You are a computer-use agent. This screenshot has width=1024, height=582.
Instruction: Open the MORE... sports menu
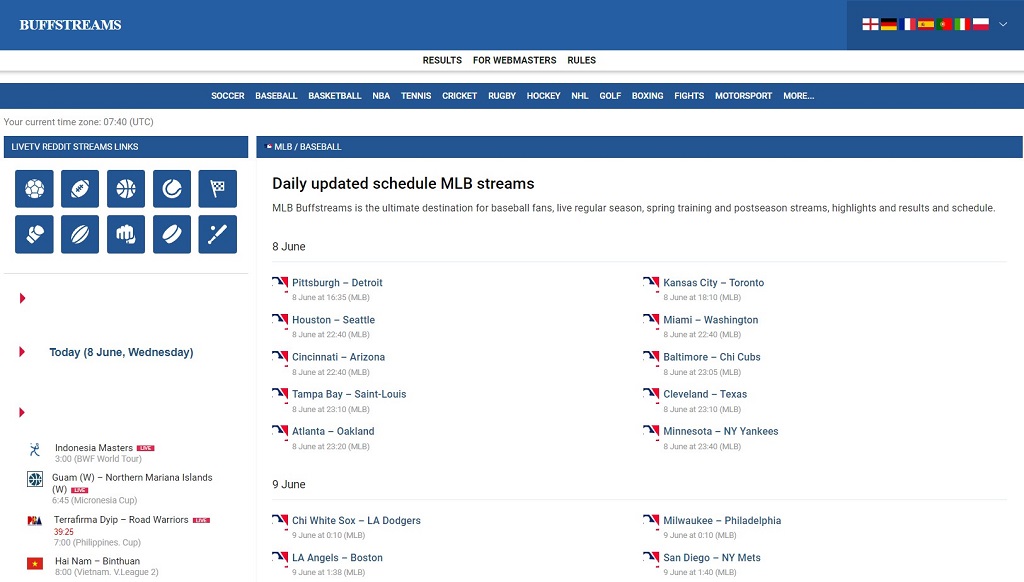[x=798, y=96]
